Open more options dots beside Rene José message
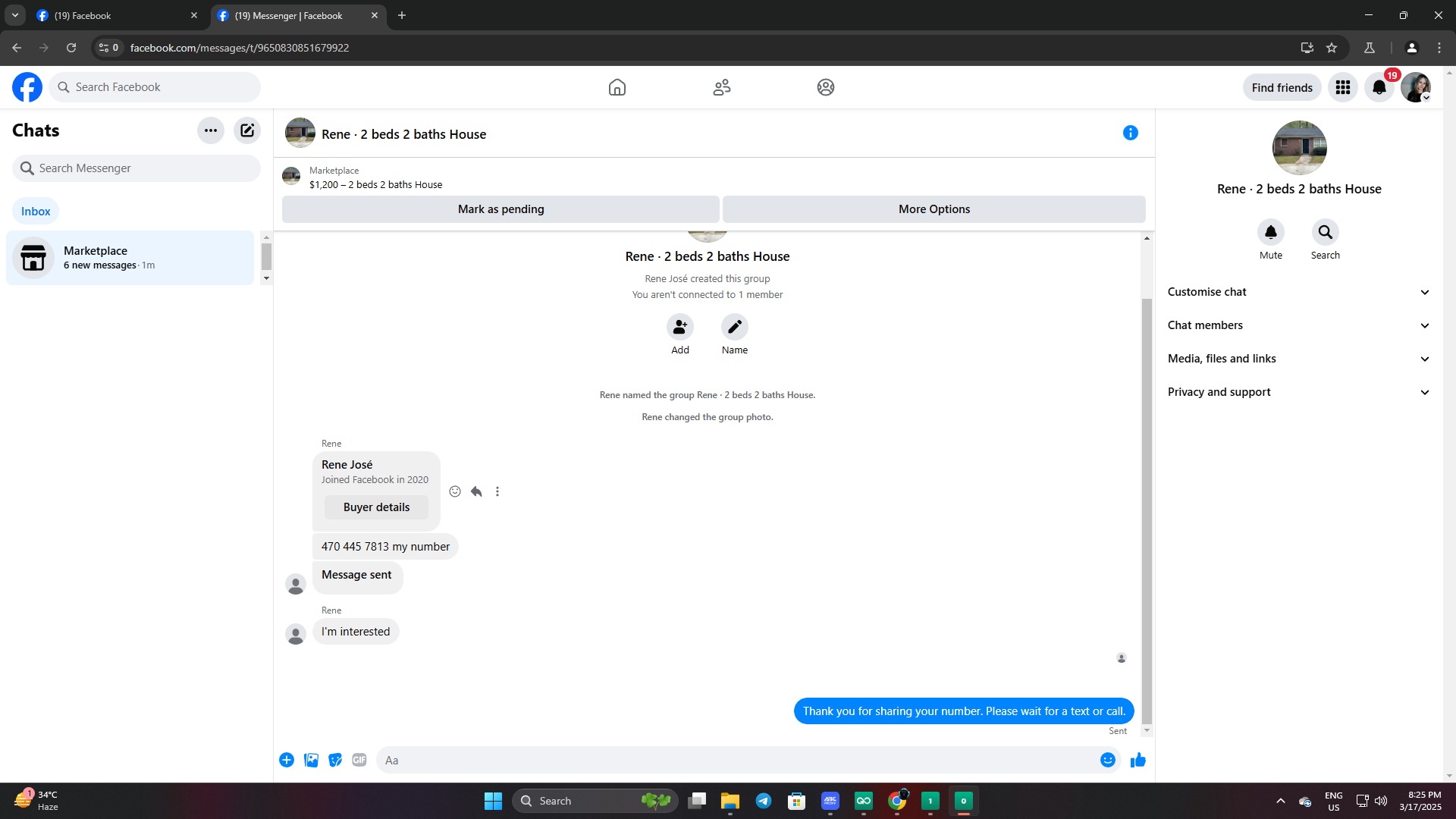 (x=497, y=491)
